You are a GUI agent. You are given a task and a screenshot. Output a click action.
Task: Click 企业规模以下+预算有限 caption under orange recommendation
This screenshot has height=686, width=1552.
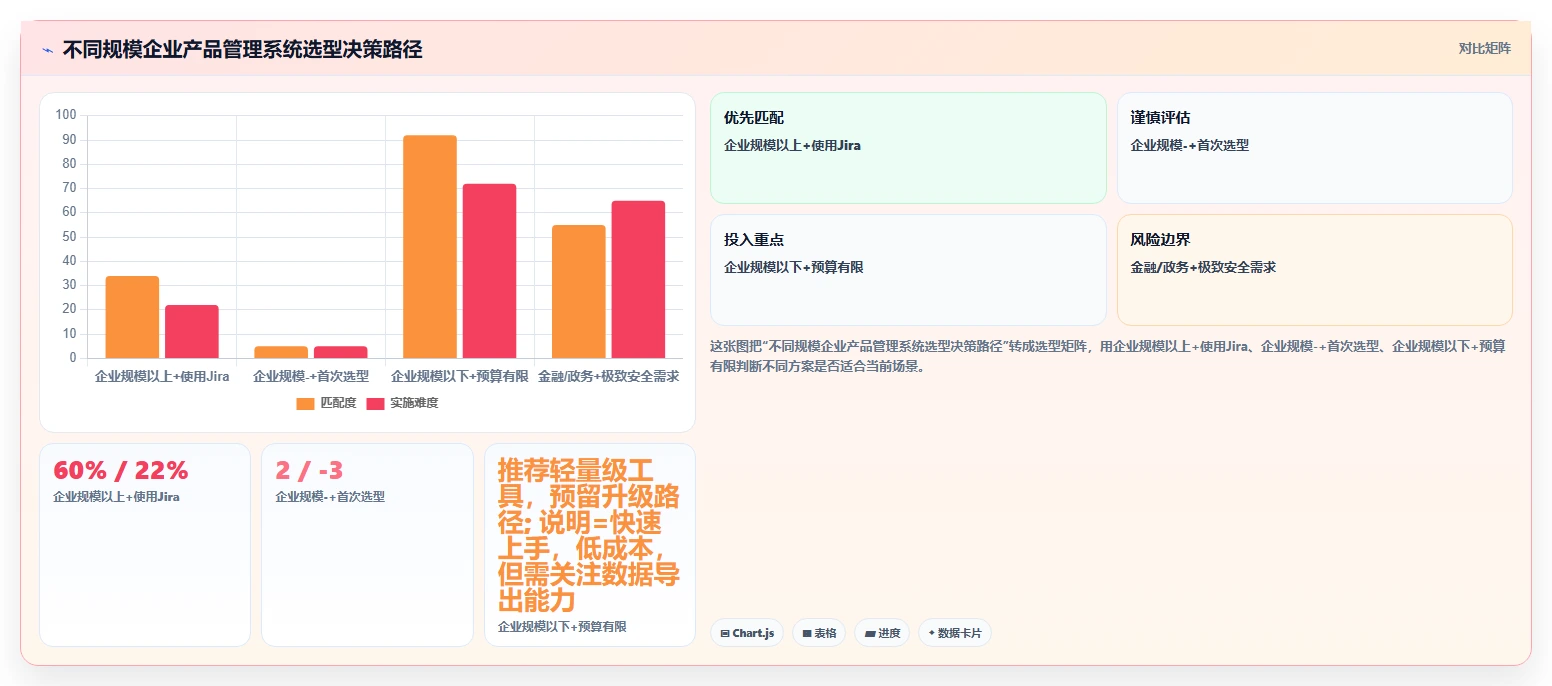click(562, 626)
